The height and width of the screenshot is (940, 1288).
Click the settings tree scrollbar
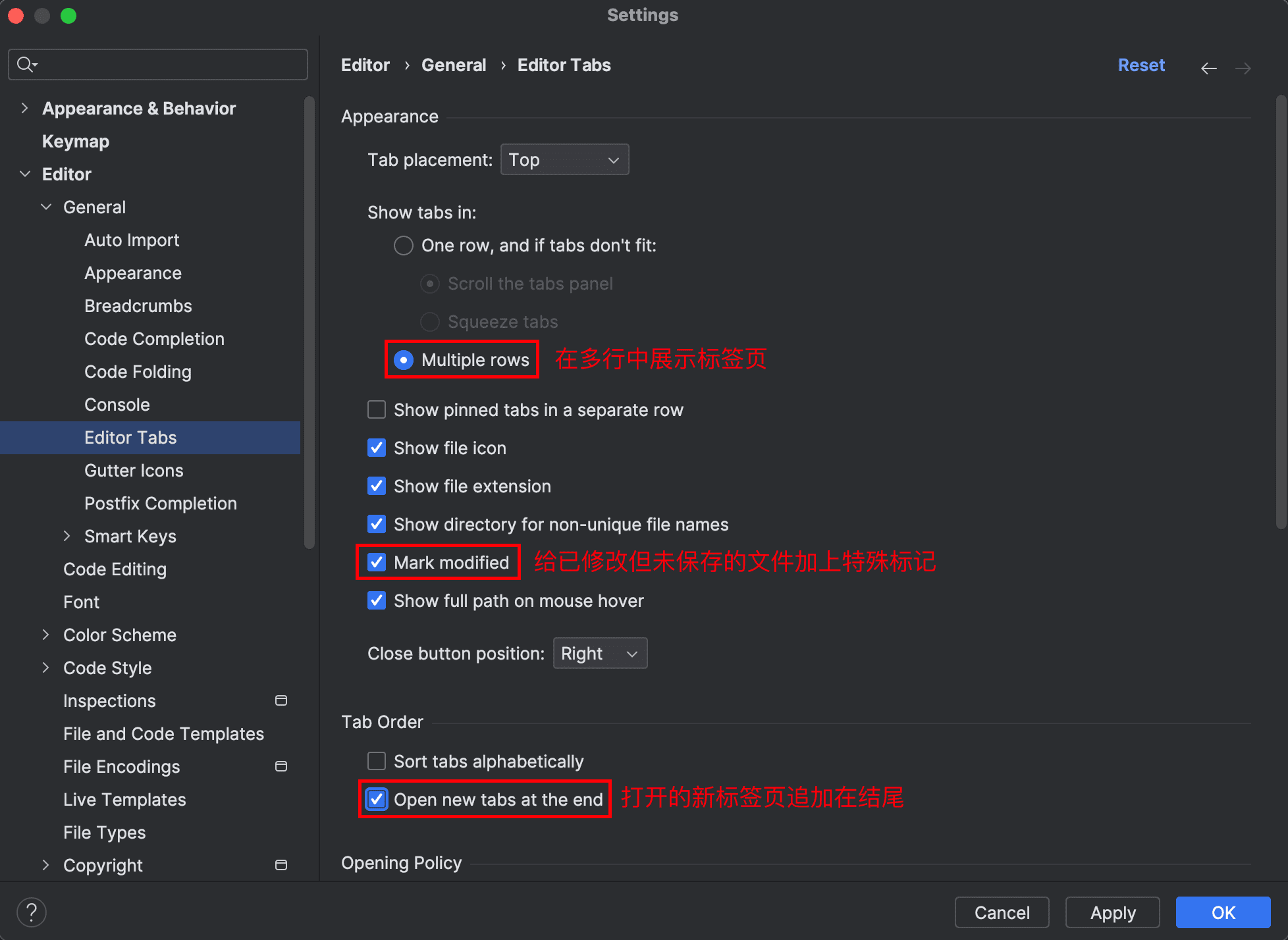pyautogui.click(x=309, y=323)
